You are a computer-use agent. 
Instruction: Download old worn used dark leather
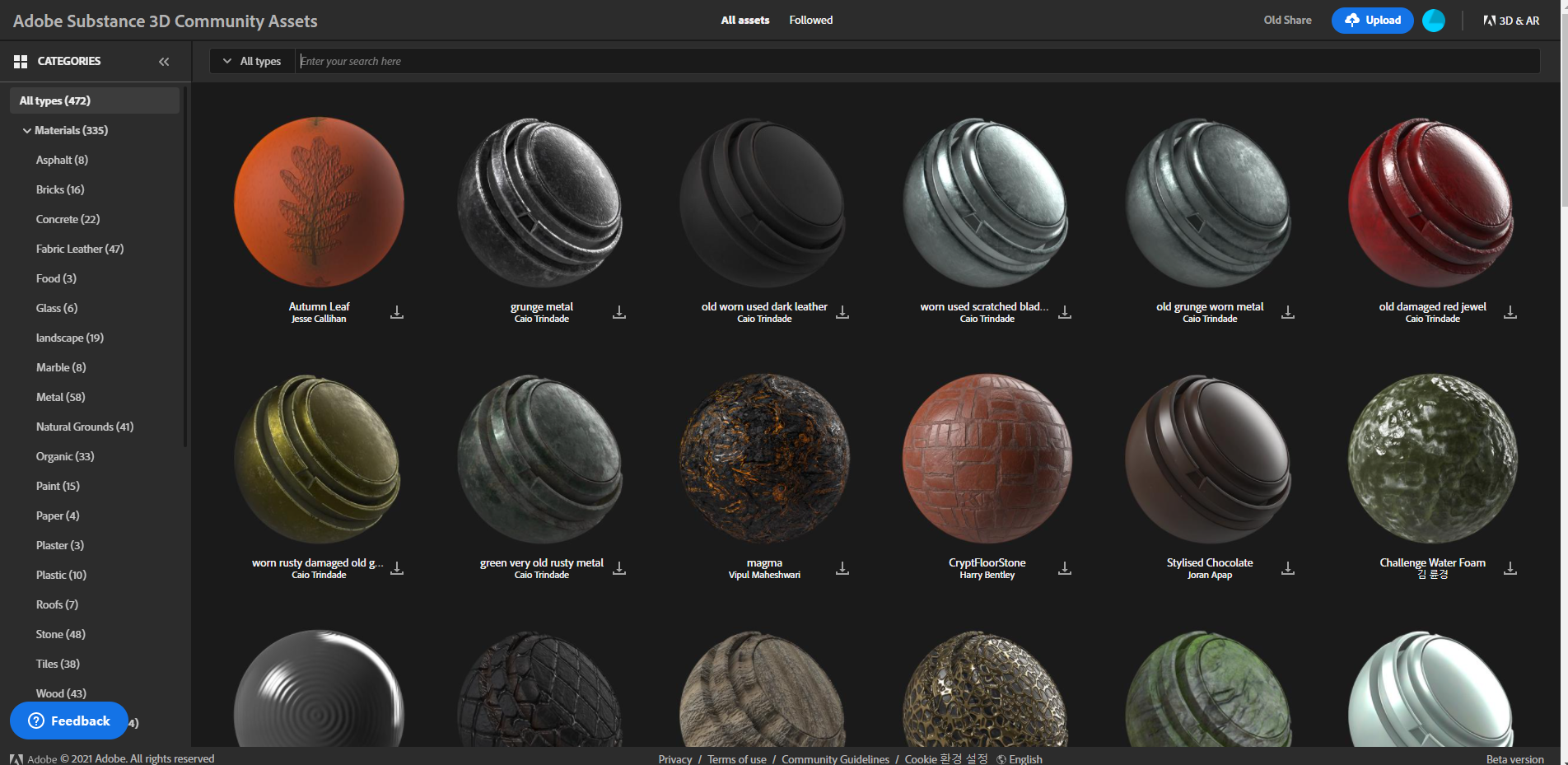click(842, 312)
